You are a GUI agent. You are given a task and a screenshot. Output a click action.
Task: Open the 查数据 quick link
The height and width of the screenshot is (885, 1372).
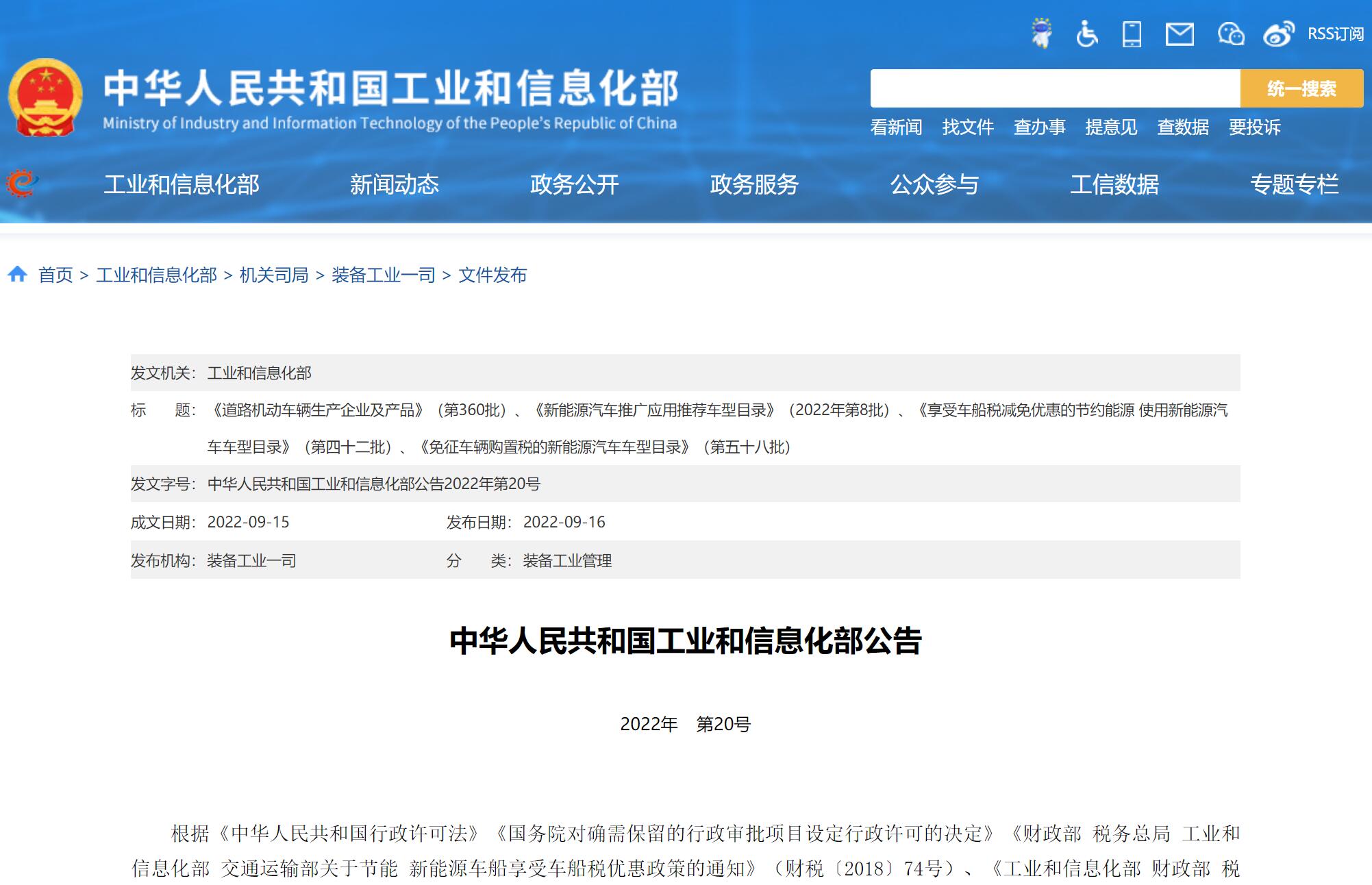click(1183, 127)
